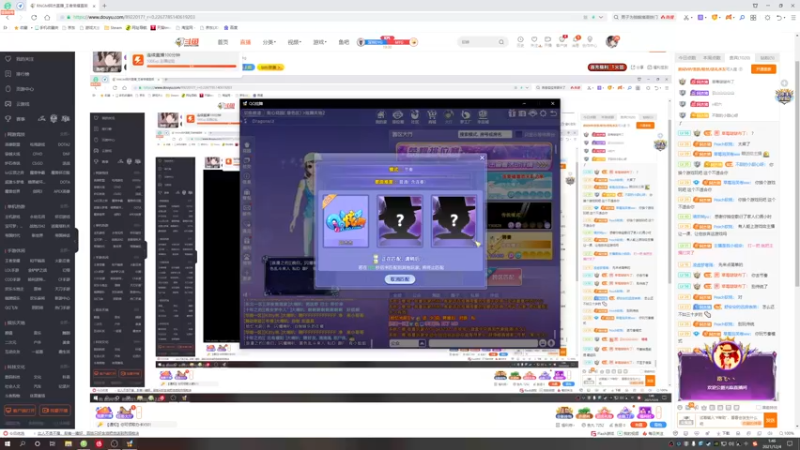Switch to the 贵宾 tab in chat panel
The height and width of the screenshot is (450, 800).
(739, 58)
